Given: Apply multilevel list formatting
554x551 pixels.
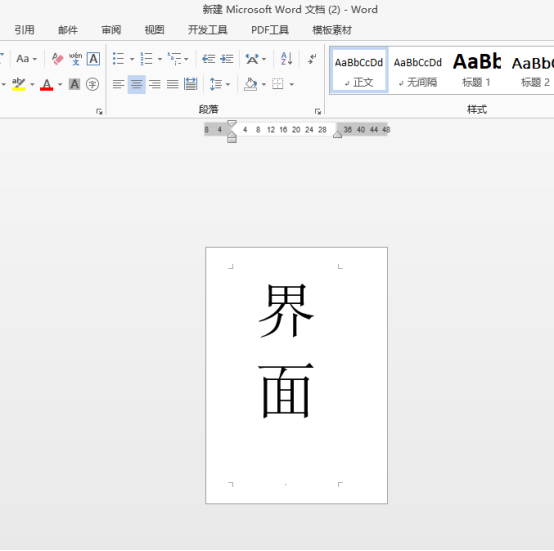Looking at the screenshot, I should (x=175, y=59).
